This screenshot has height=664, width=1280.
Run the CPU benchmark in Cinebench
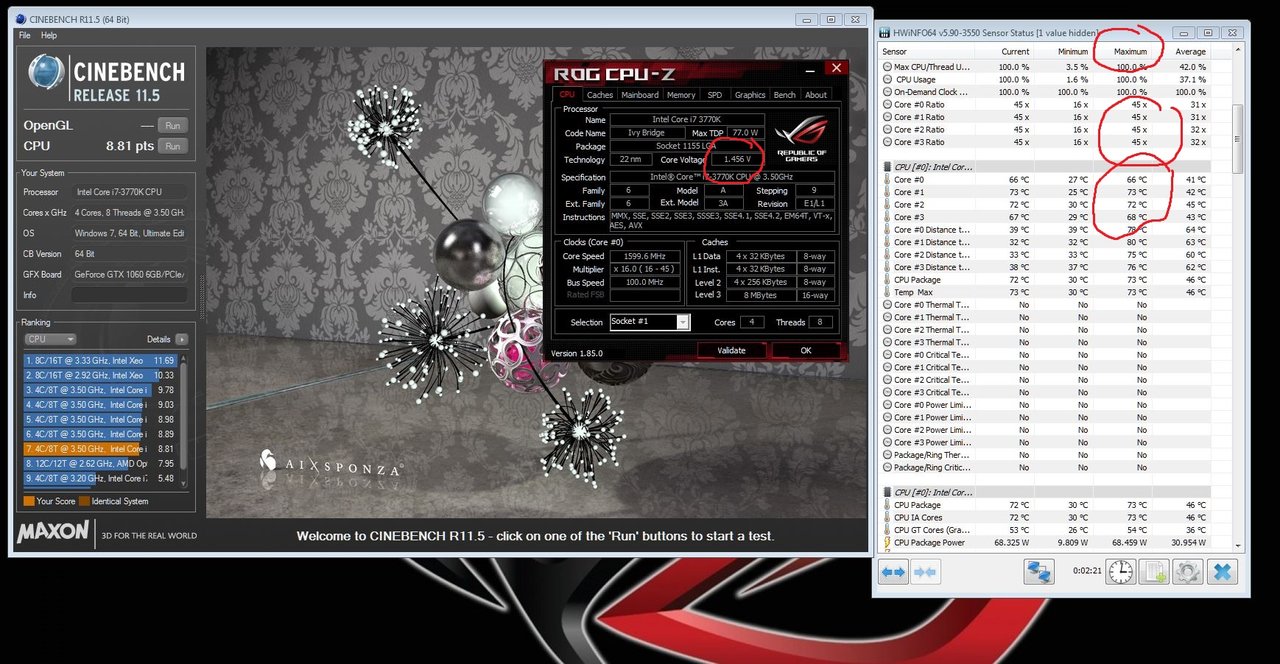click(172, 146)
